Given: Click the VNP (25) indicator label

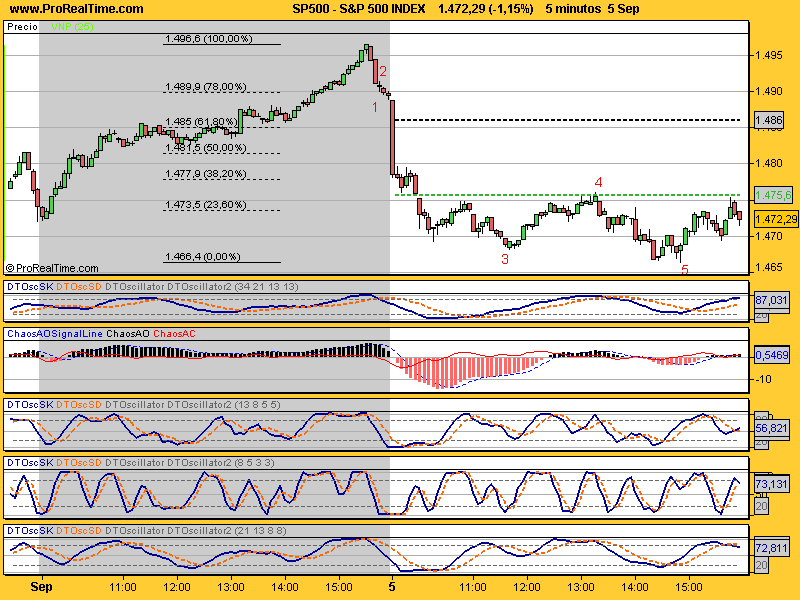Looking at the screenshot, I should 72,27.
